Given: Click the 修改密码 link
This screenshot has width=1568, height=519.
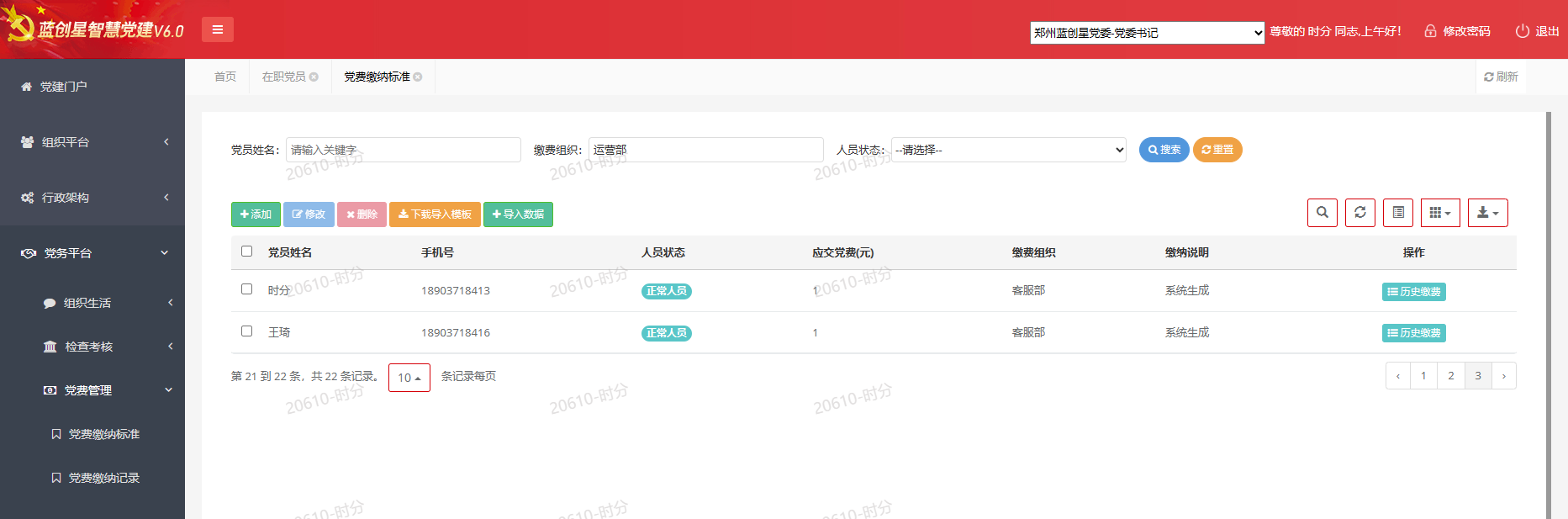Looking at the screenshot, I should click(x=1466, y=31).
